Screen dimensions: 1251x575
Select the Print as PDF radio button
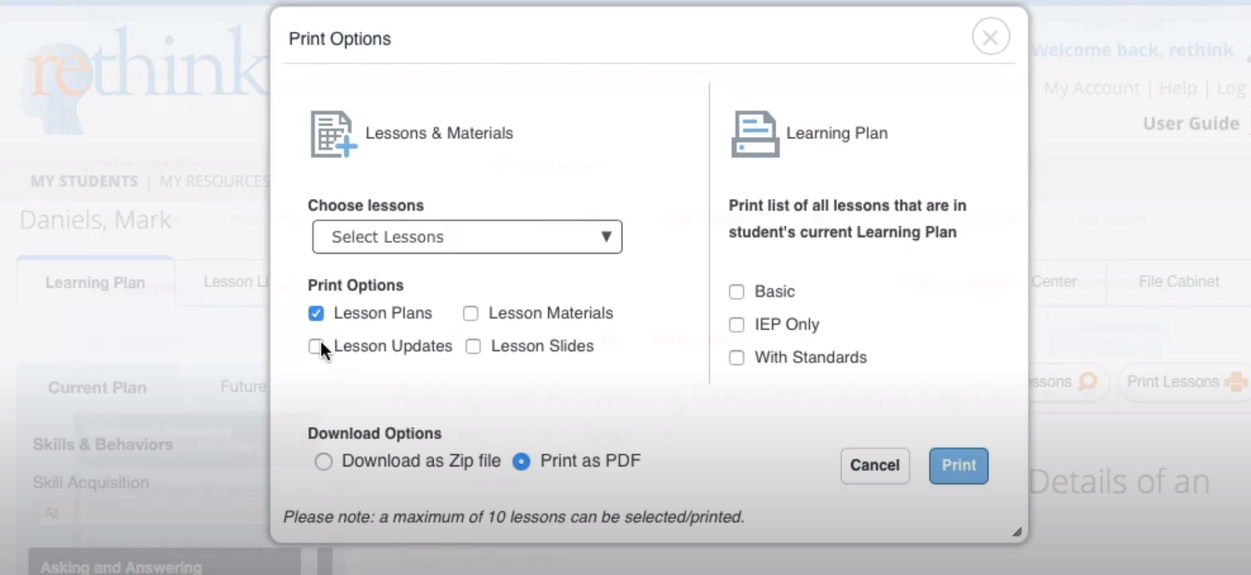click(x=521, y=462)
